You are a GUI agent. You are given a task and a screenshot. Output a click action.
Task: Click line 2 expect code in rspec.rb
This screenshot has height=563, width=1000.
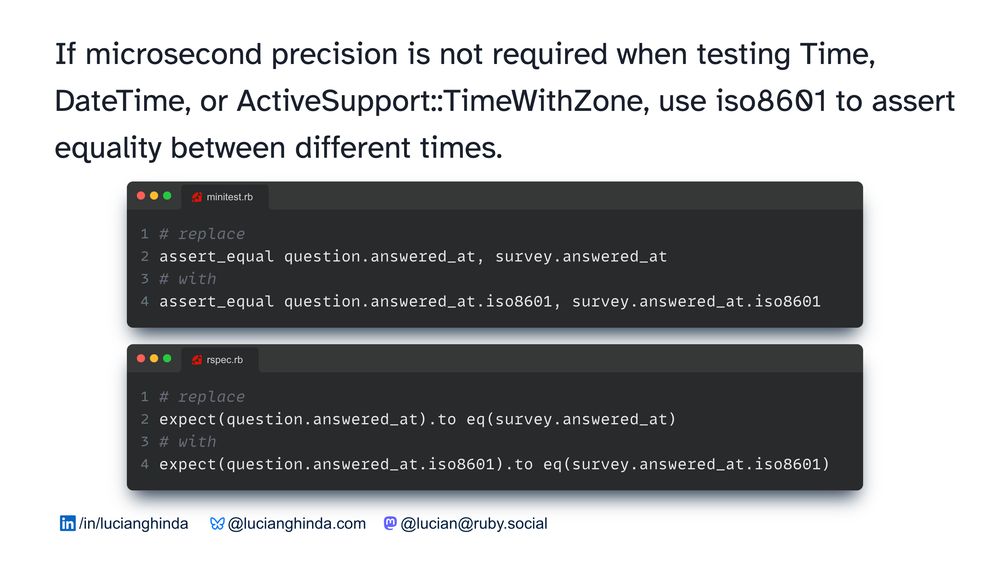pyautogui.click(x=417, y=419)
